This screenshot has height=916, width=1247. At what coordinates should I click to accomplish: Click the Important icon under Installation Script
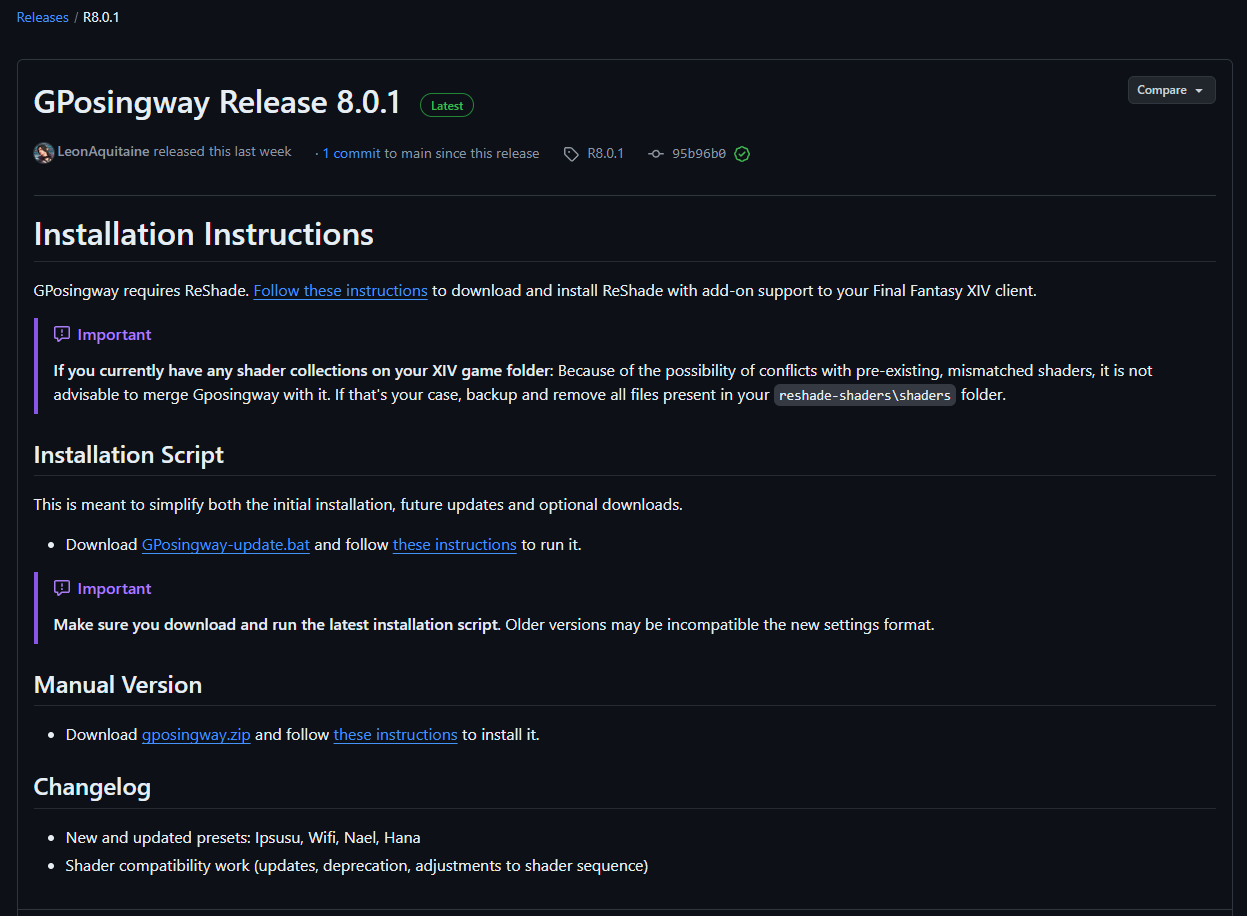[62, 588]
